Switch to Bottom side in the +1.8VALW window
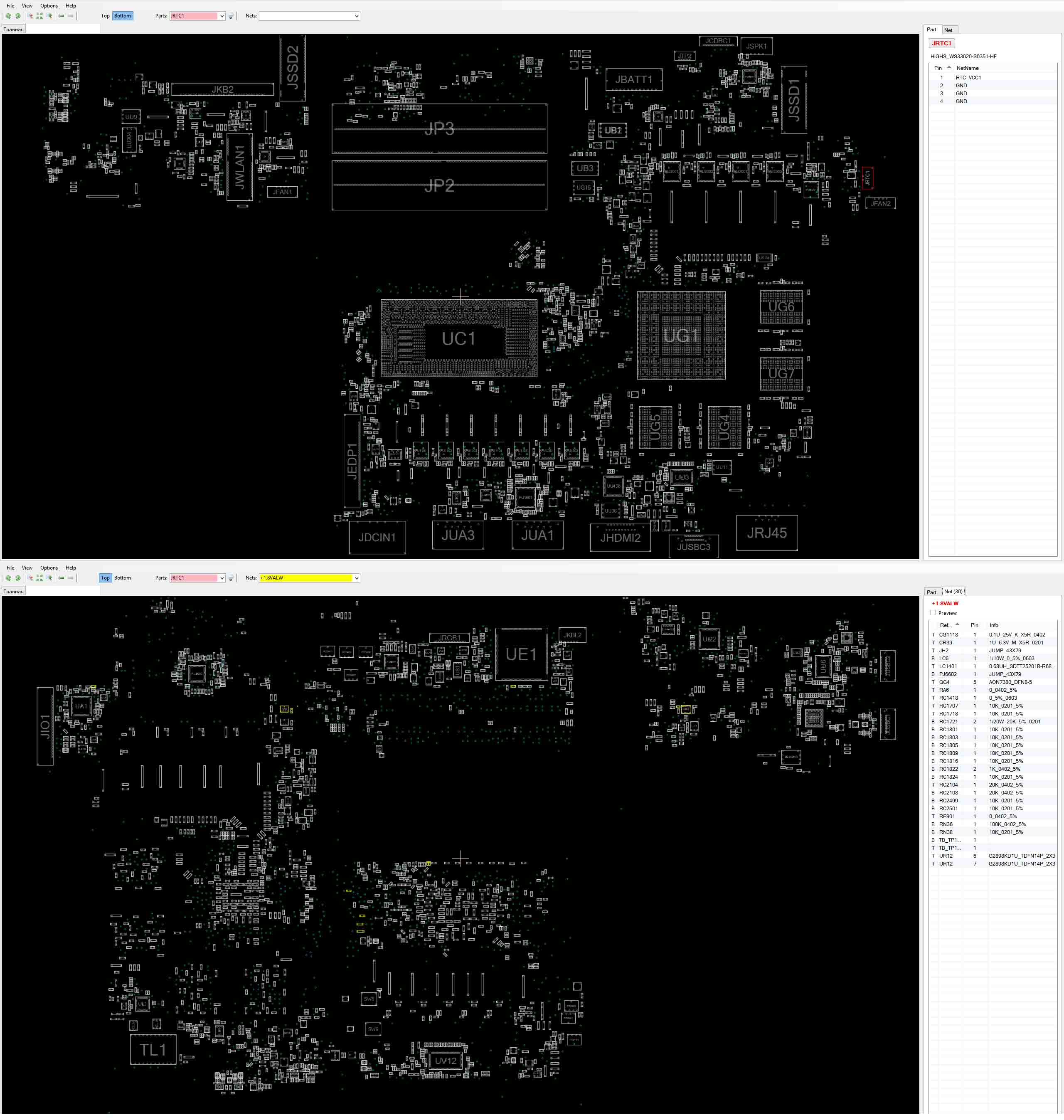1064x1120 pixels. [123, 577]
